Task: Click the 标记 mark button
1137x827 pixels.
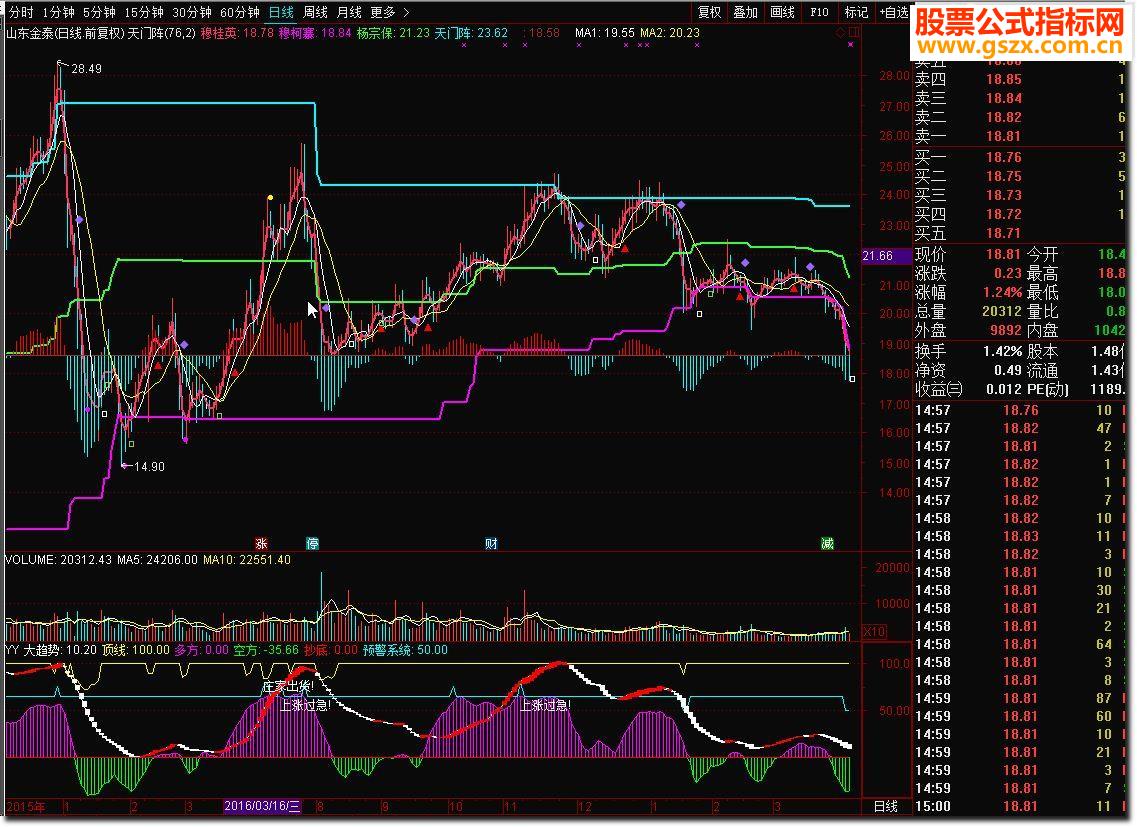Action: [x=856, y=12]
